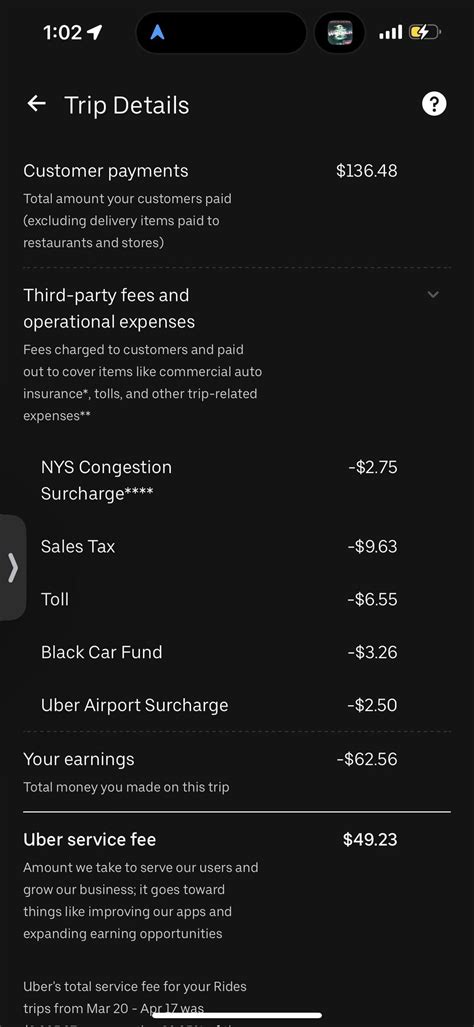
Task: Tap the app thumbnail in Dynamic Island
Action: click(x=340, y=32)
